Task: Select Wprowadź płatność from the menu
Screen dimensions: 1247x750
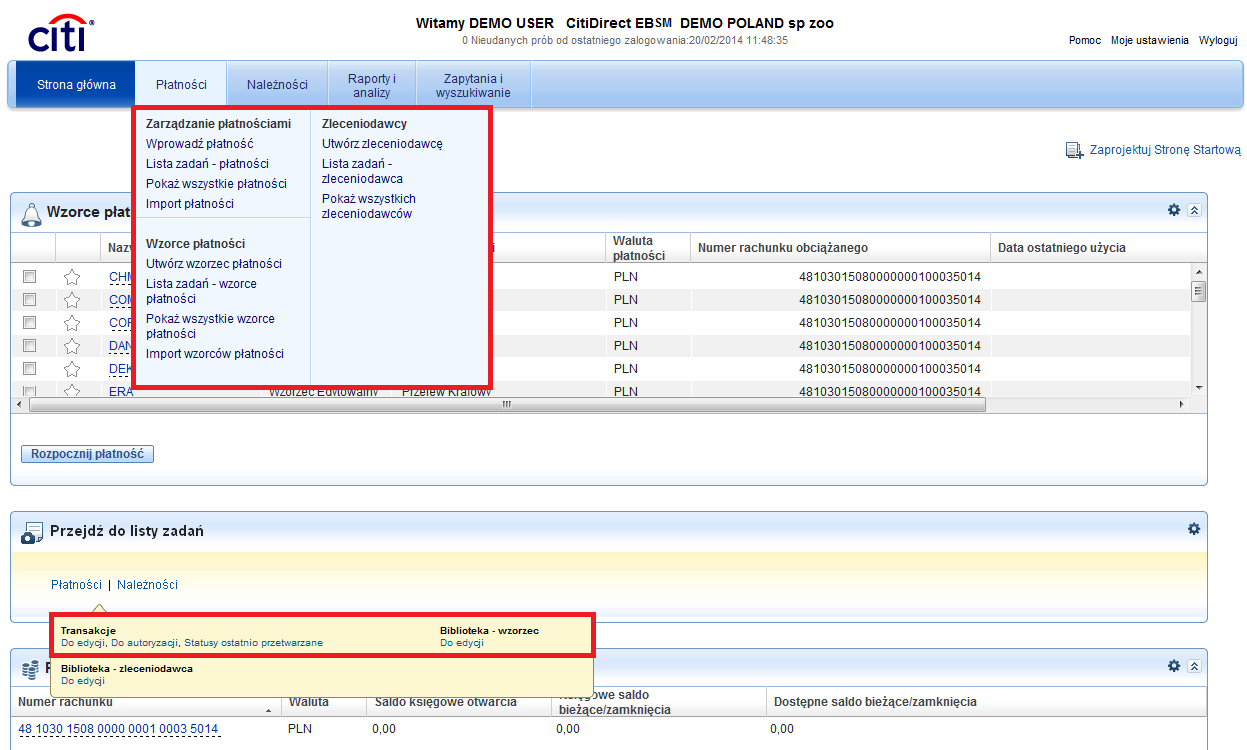Action: click(199, 144)
